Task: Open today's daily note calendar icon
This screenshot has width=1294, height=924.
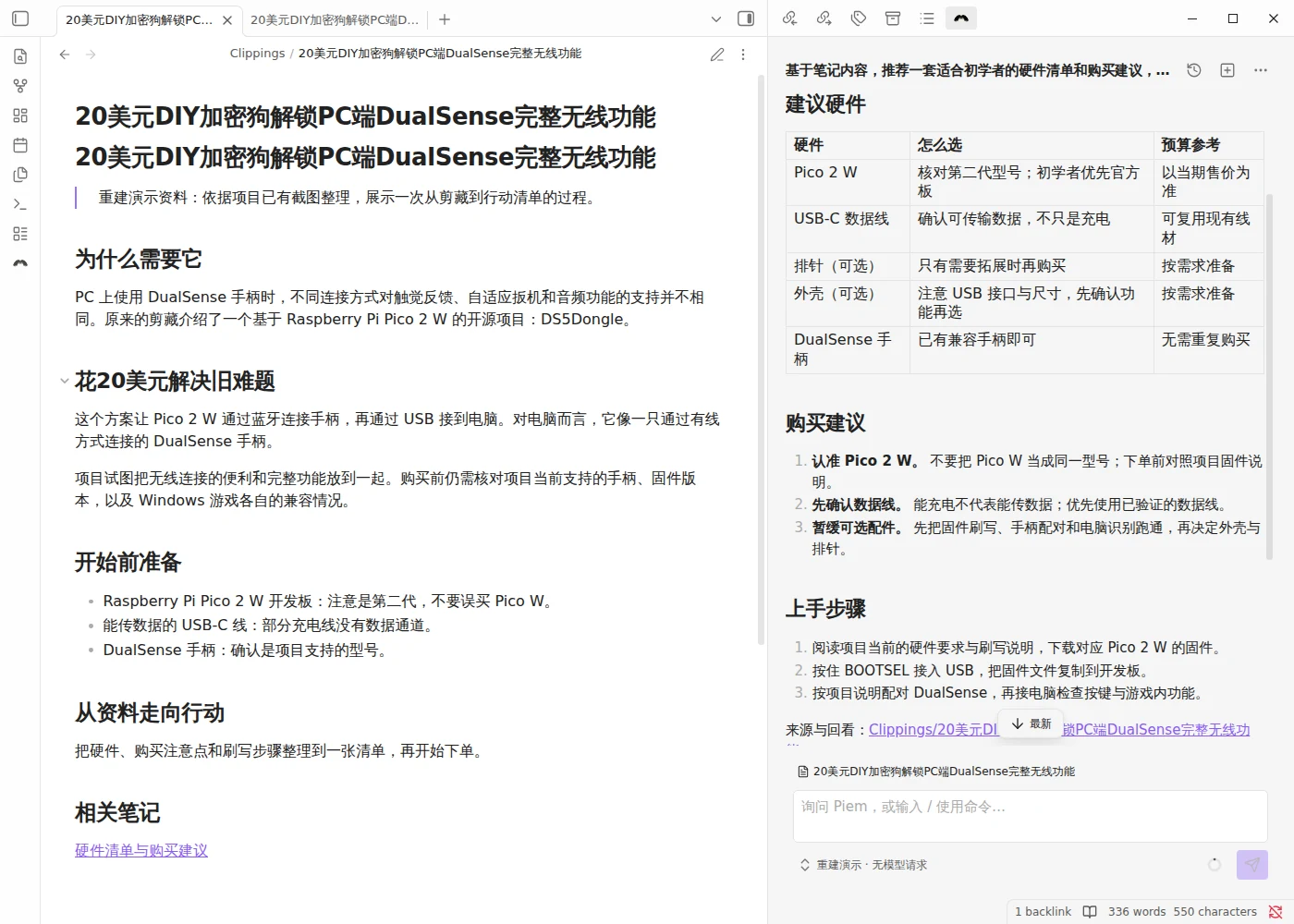Action: coord(20,145)
